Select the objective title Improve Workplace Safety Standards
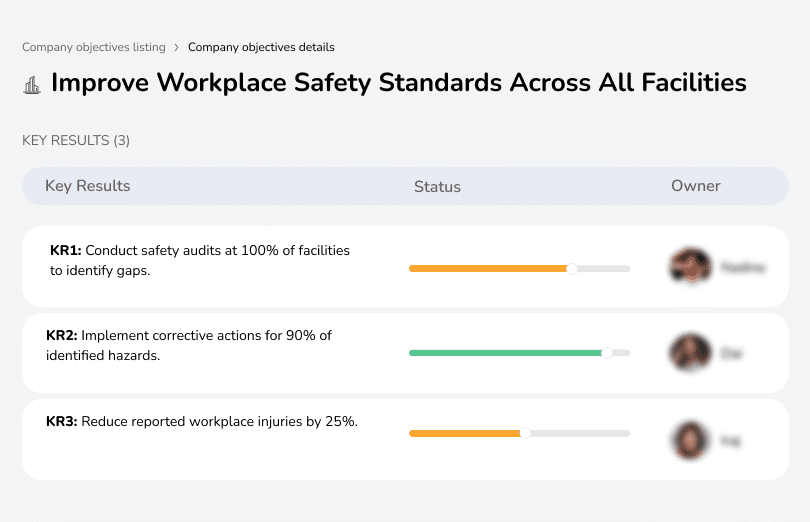Image resolution: width=810 pixels, height=522 pixels. pyautogui.click(x=398, y=83)
